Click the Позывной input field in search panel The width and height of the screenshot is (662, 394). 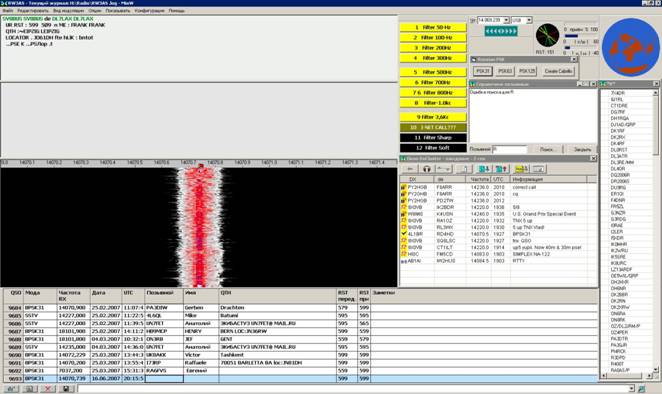[x=510, y=149]
